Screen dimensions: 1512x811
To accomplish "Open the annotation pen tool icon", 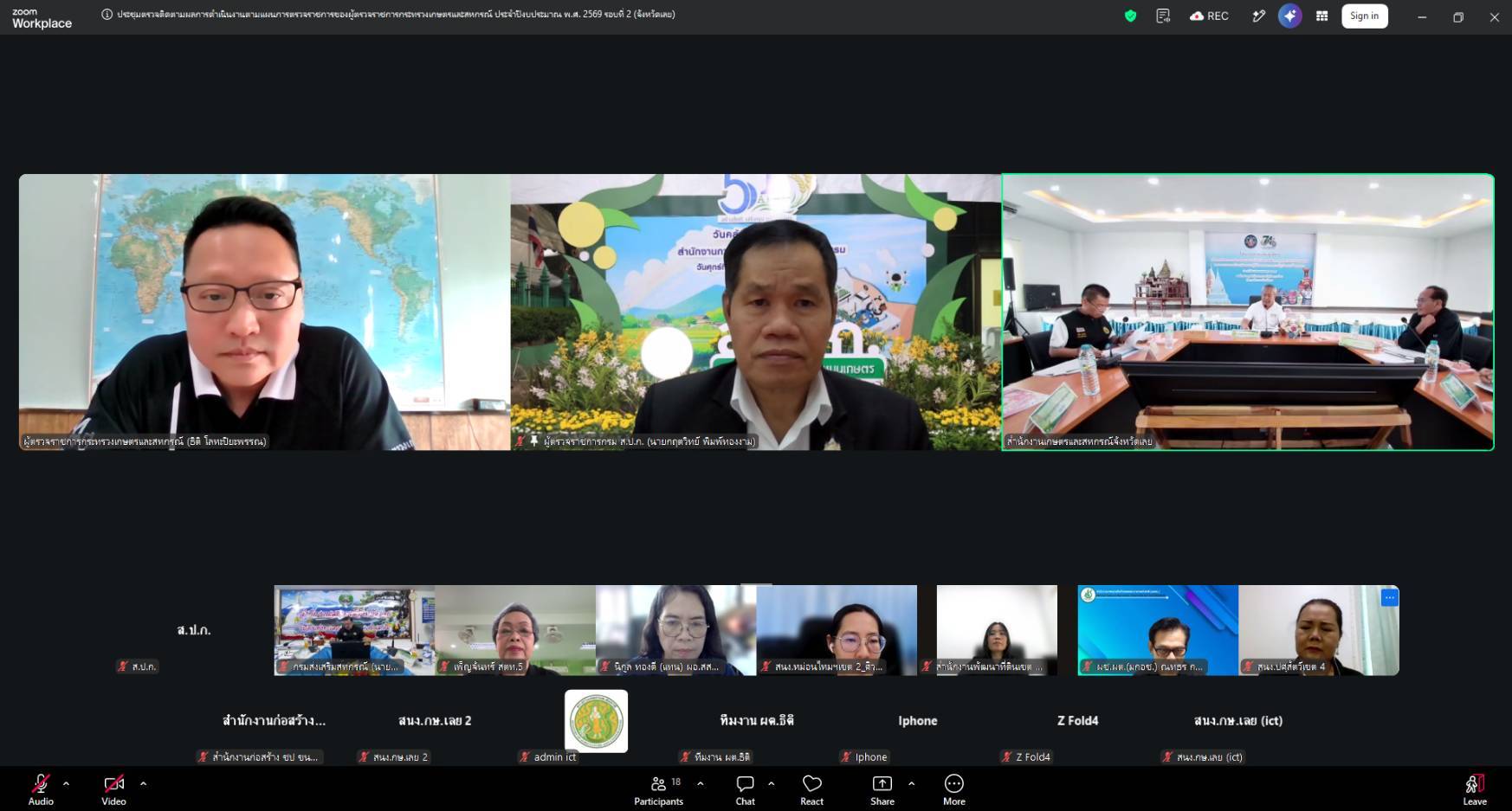I will tap(1258, 16).
